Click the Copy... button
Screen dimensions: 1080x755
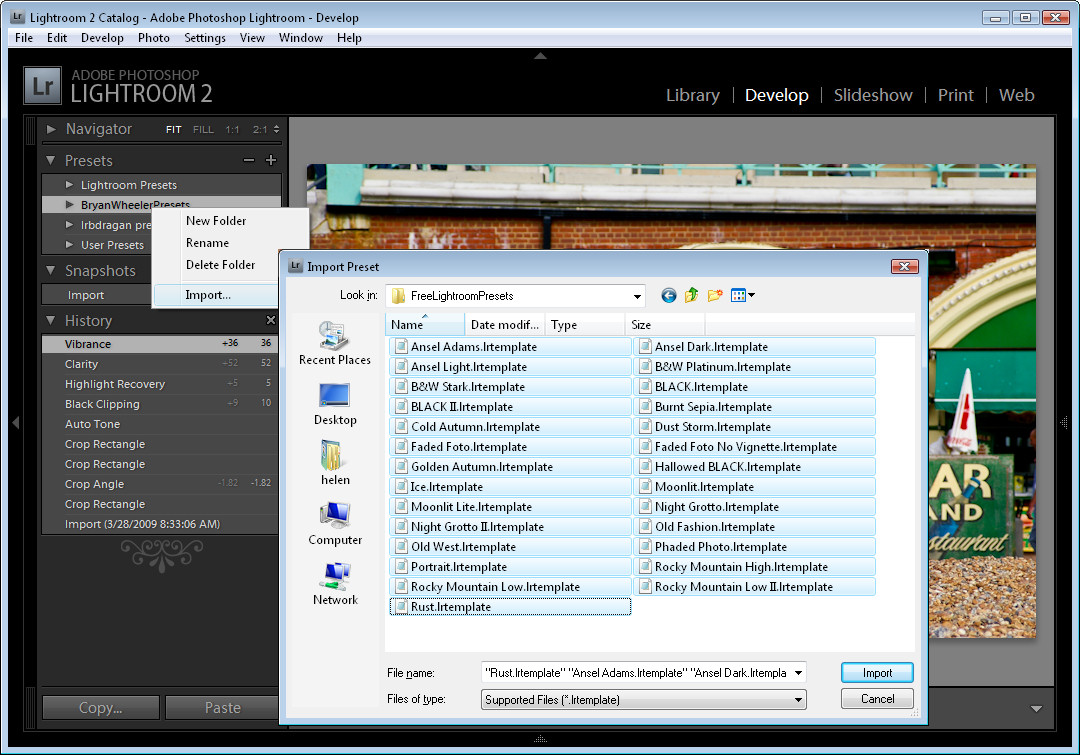101,707
